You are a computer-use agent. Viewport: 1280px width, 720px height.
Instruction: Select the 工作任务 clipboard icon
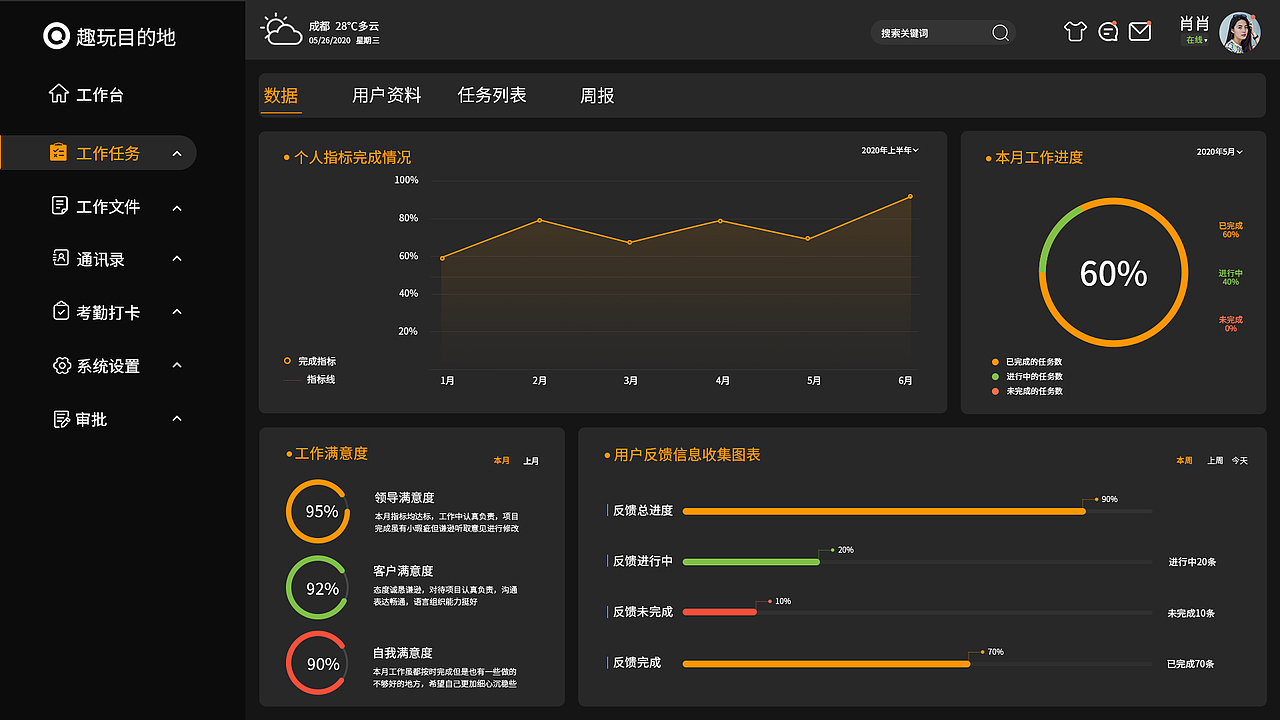pos(59,152)
